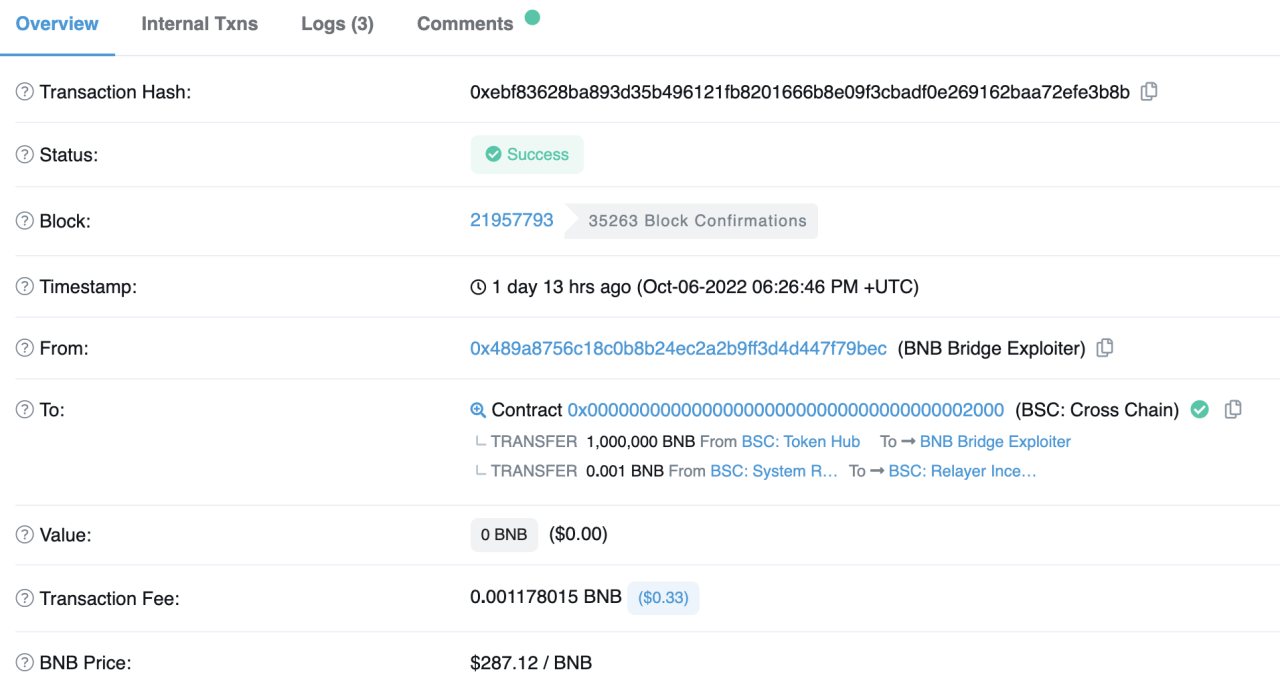Click the 0.001 BNB transfer amount
This screenshot has width=1280, height=692.
coord(625,471)
